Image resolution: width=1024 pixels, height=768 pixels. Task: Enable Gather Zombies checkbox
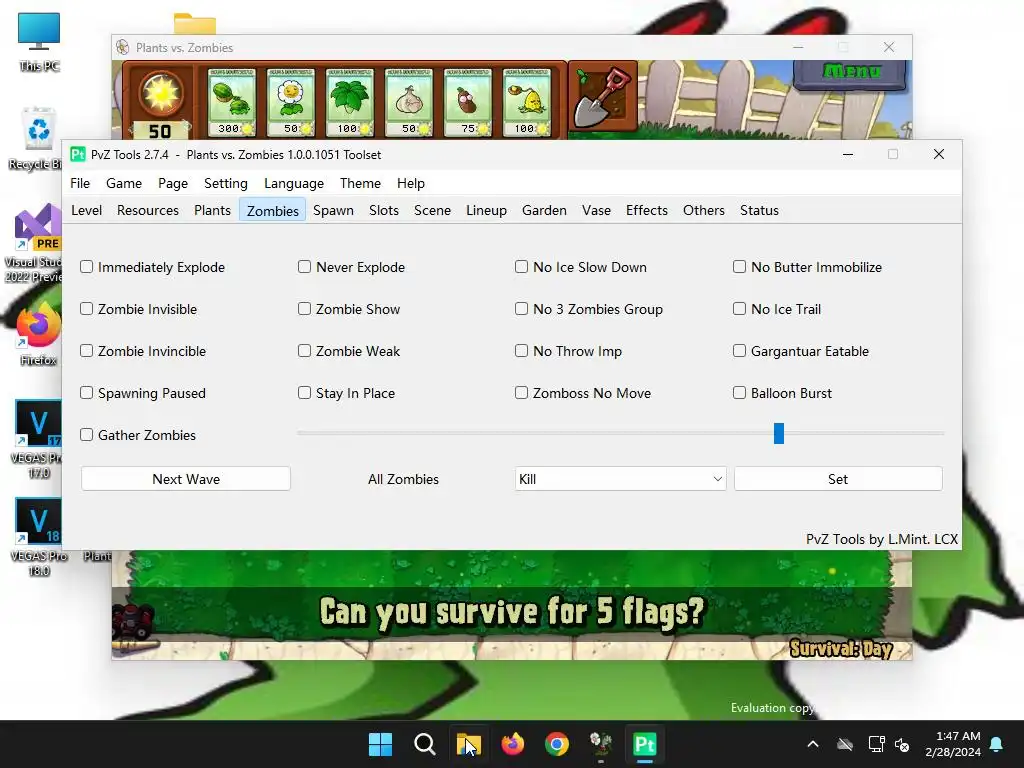[86, 434]
